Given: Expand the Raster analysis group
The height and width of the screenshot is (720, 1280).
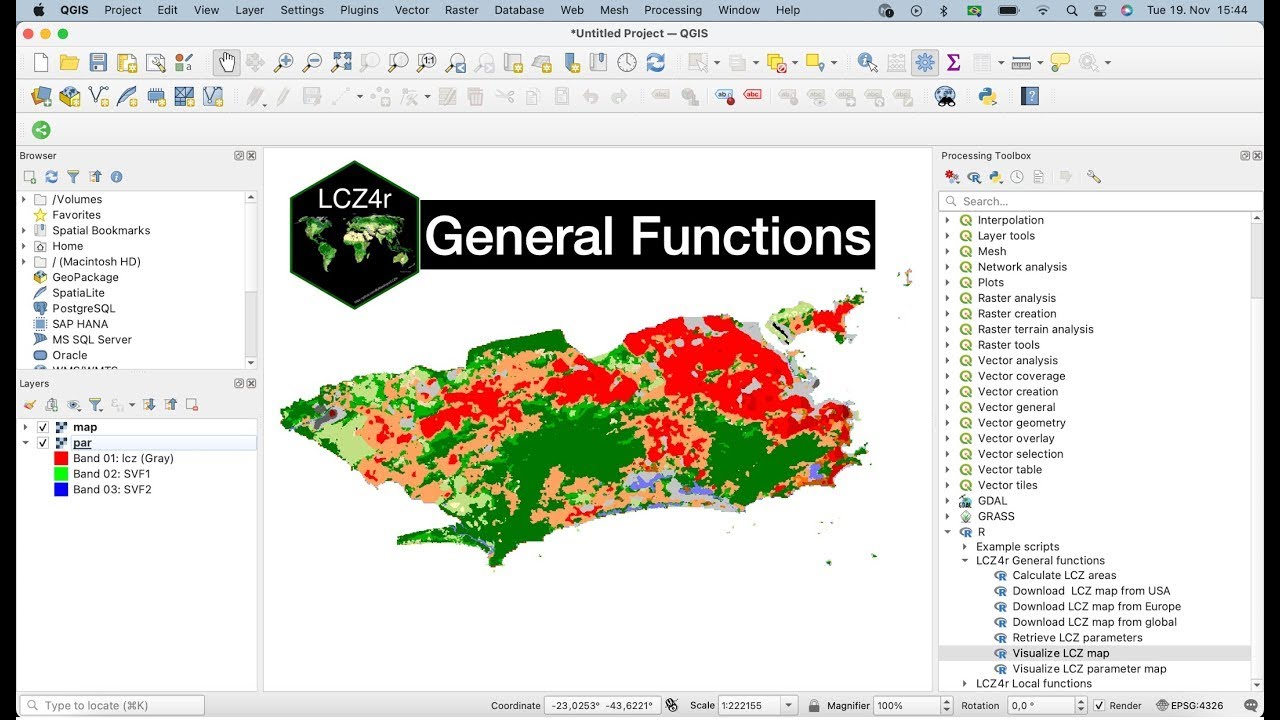Looking at the screenshot, I should [948, 298].
